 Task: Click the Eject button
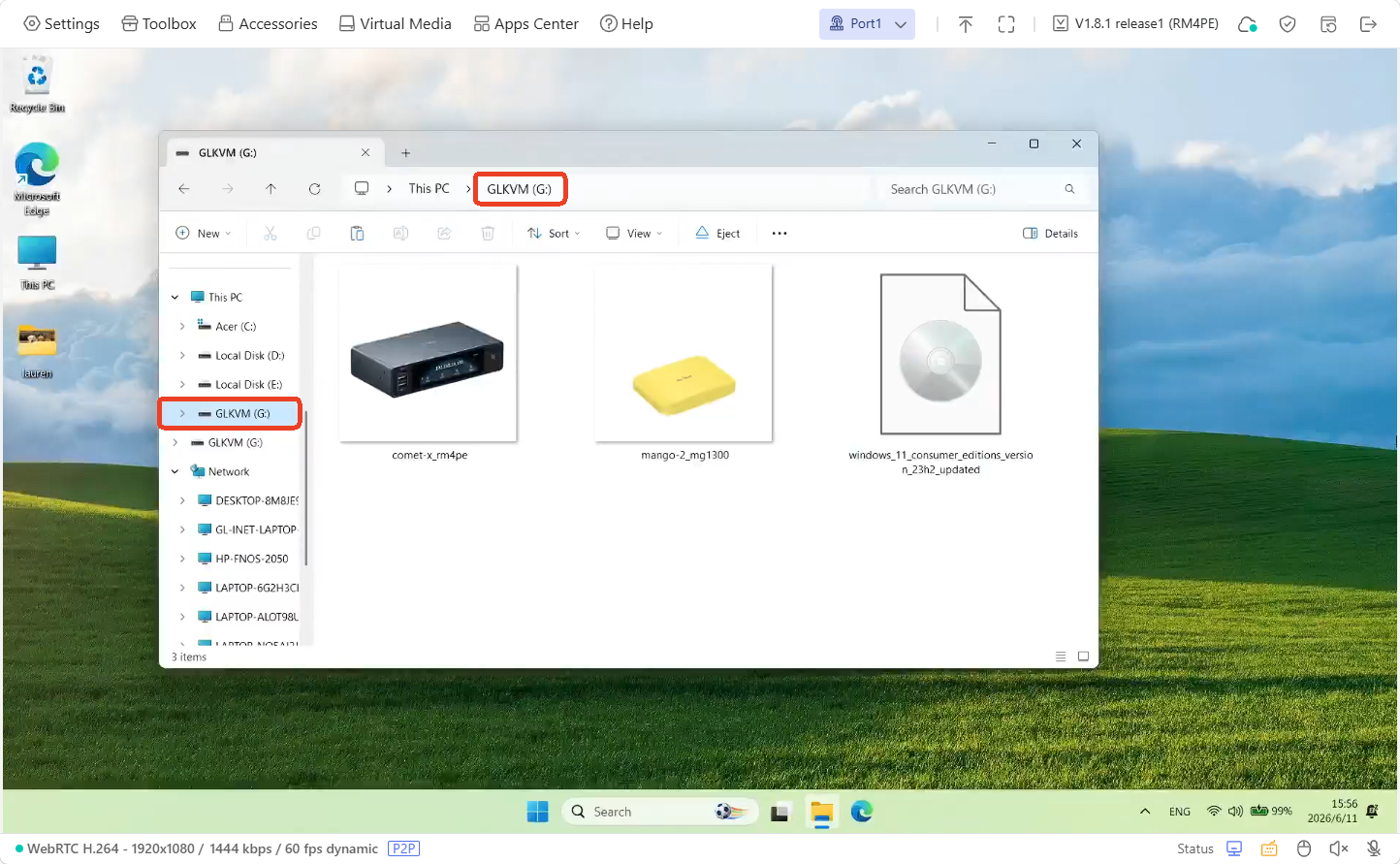point(717,233)
